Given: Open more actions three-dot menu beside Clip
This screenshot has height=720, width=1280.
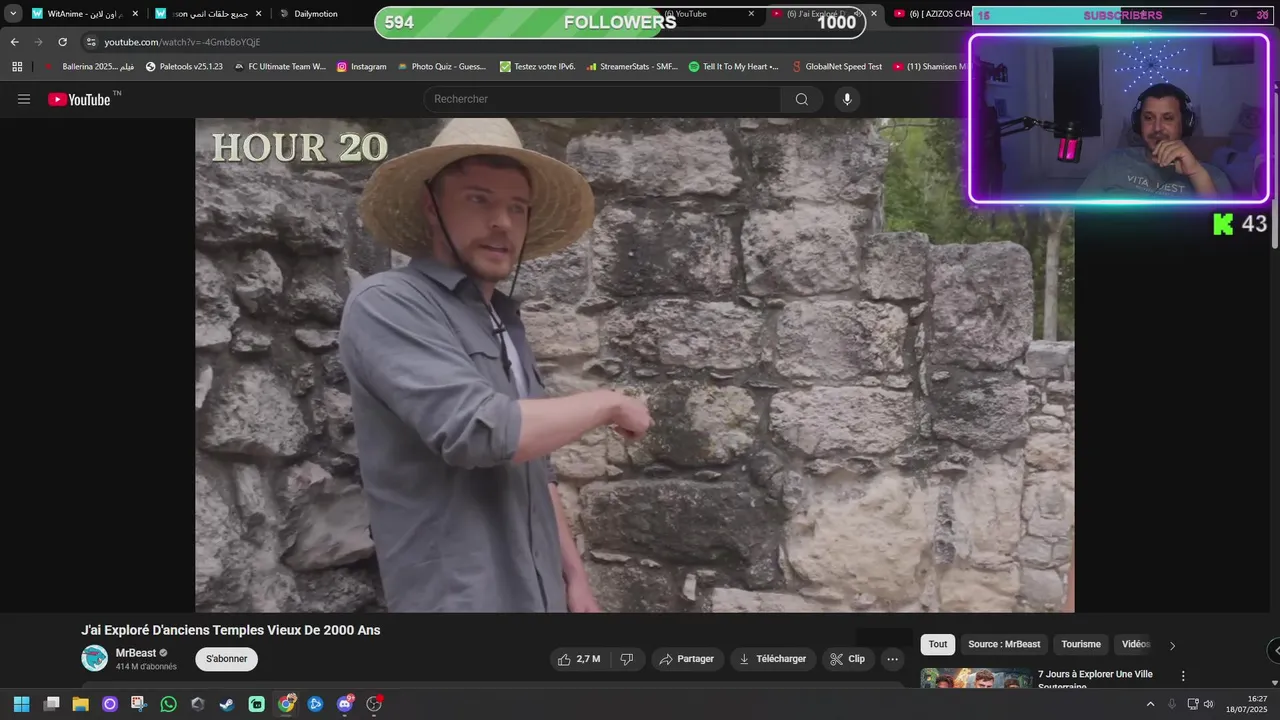Looking at the screenshot, I should 893,659.
